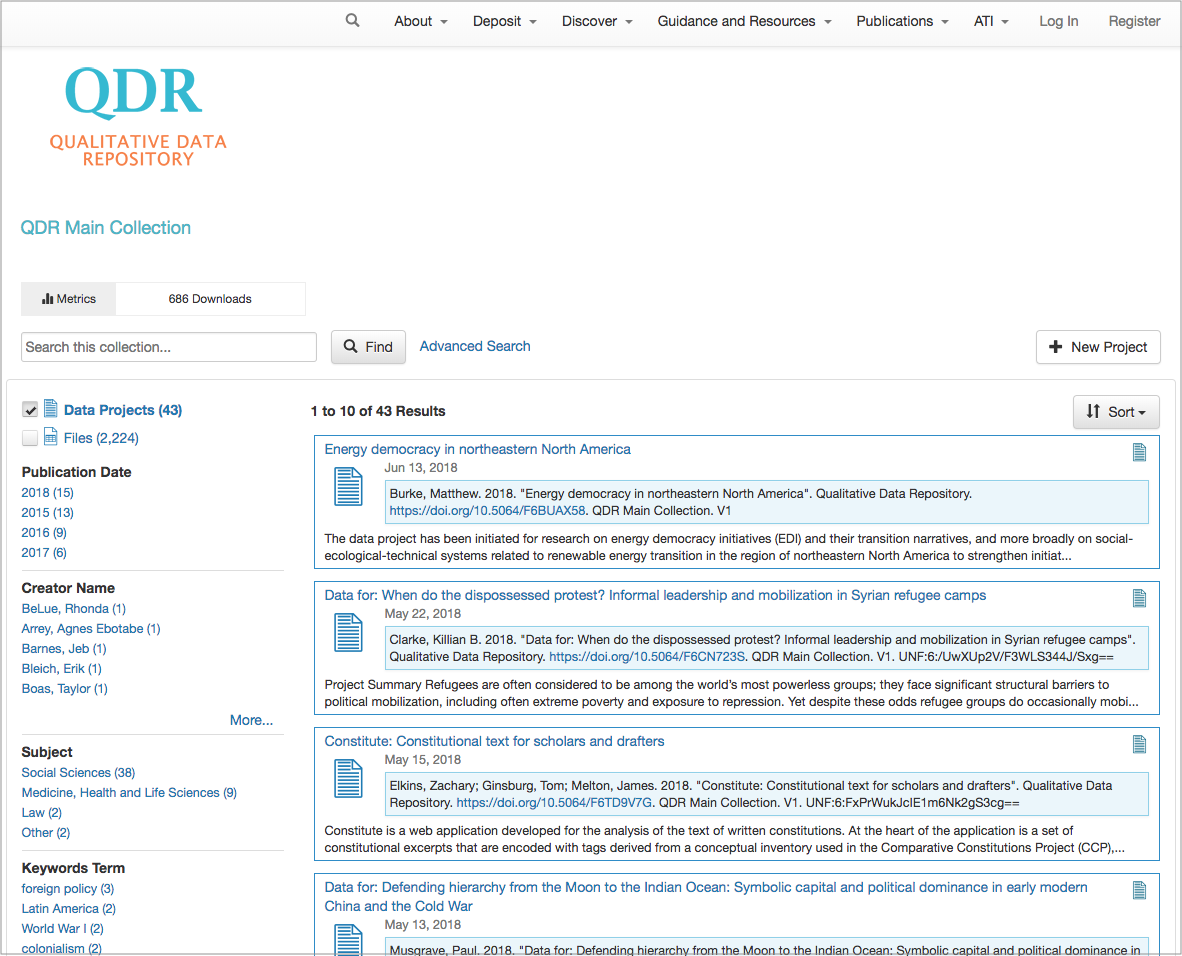The image size is (1182, 956).
Task: Expand the Discover dropdown menu
Action: click(x=597, y=21)
